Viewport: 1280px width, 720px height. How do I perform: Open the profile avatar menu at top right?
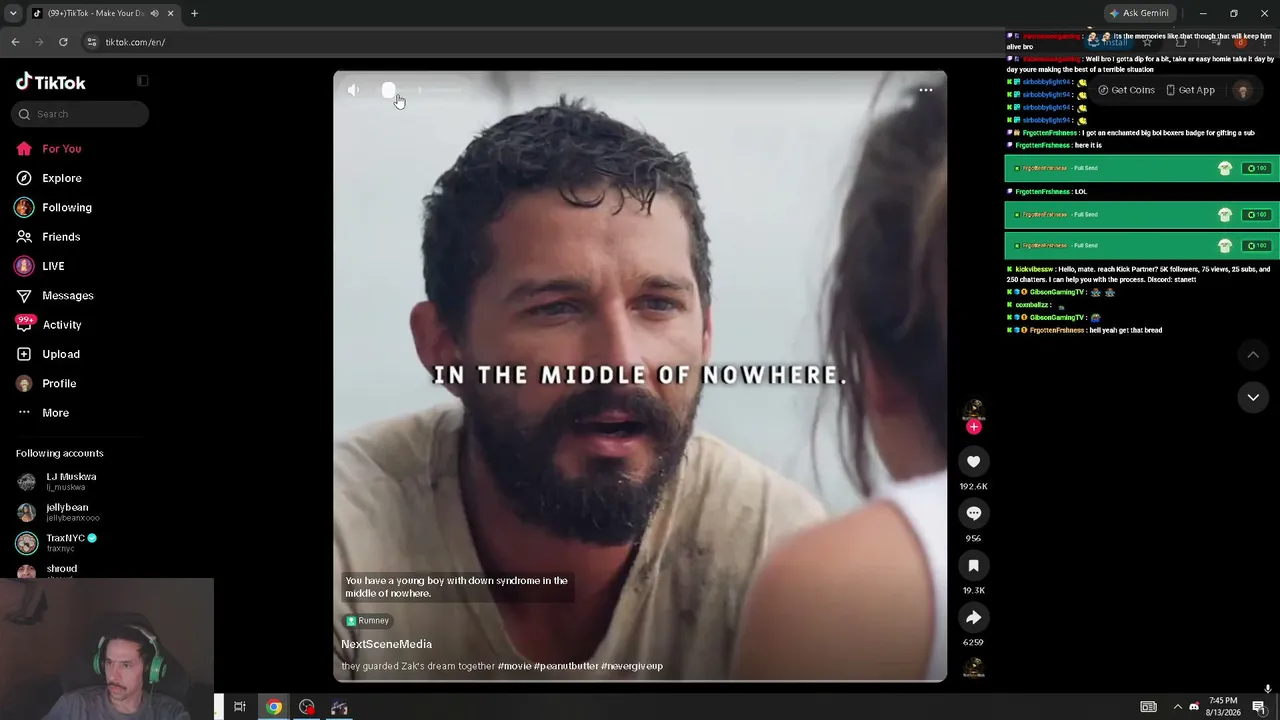pos(1243,90)
